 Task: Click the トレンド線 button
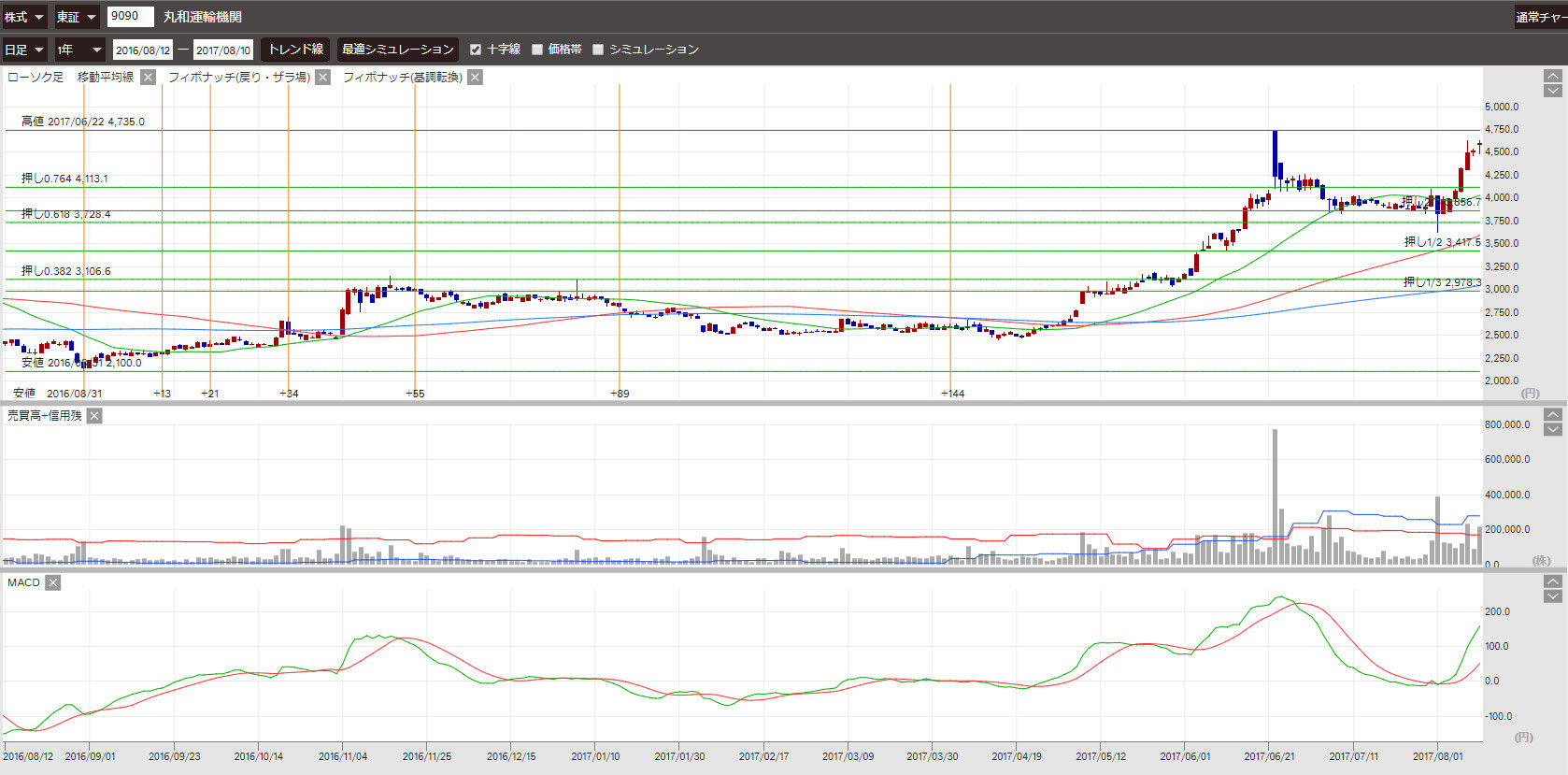[x=295, y=50]
